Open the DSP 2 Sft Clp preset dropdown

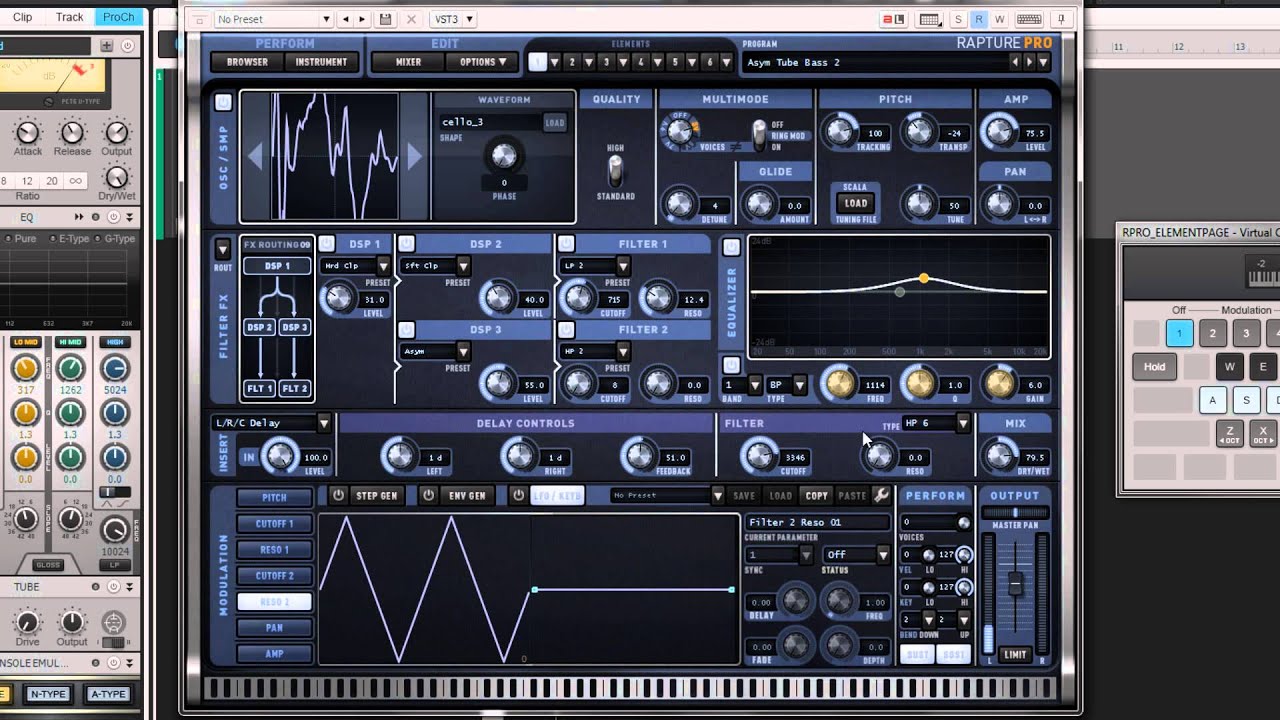(435, 266)
